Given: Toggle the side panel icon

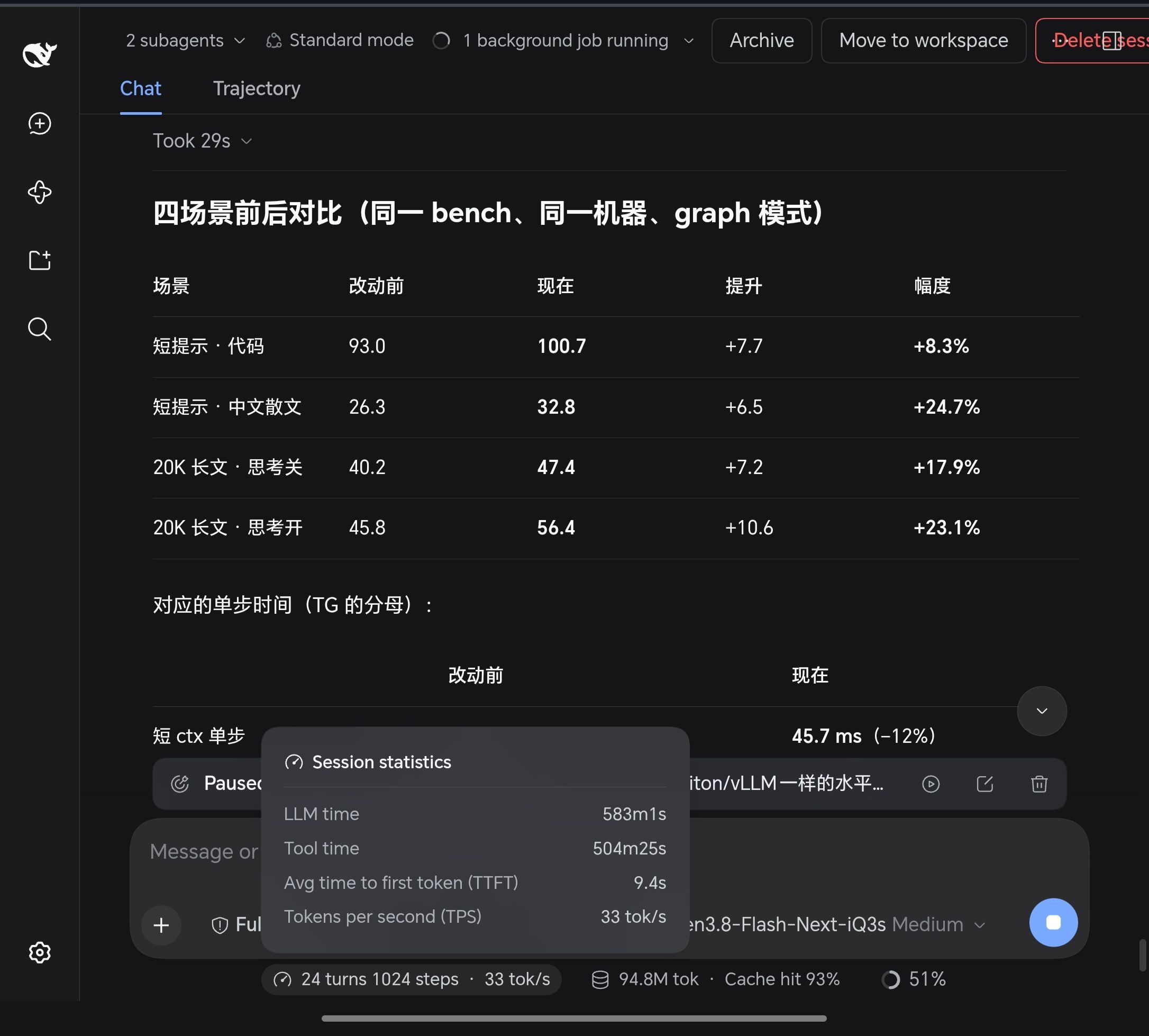Looking at the screenshot, I should [x=1112, y=40].
